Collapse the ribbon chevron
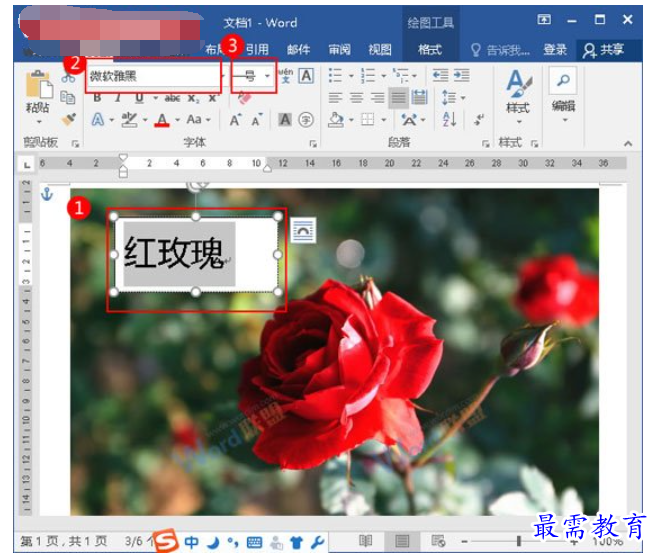The height and width of the screenshot is (558, 655). point(627,143)
